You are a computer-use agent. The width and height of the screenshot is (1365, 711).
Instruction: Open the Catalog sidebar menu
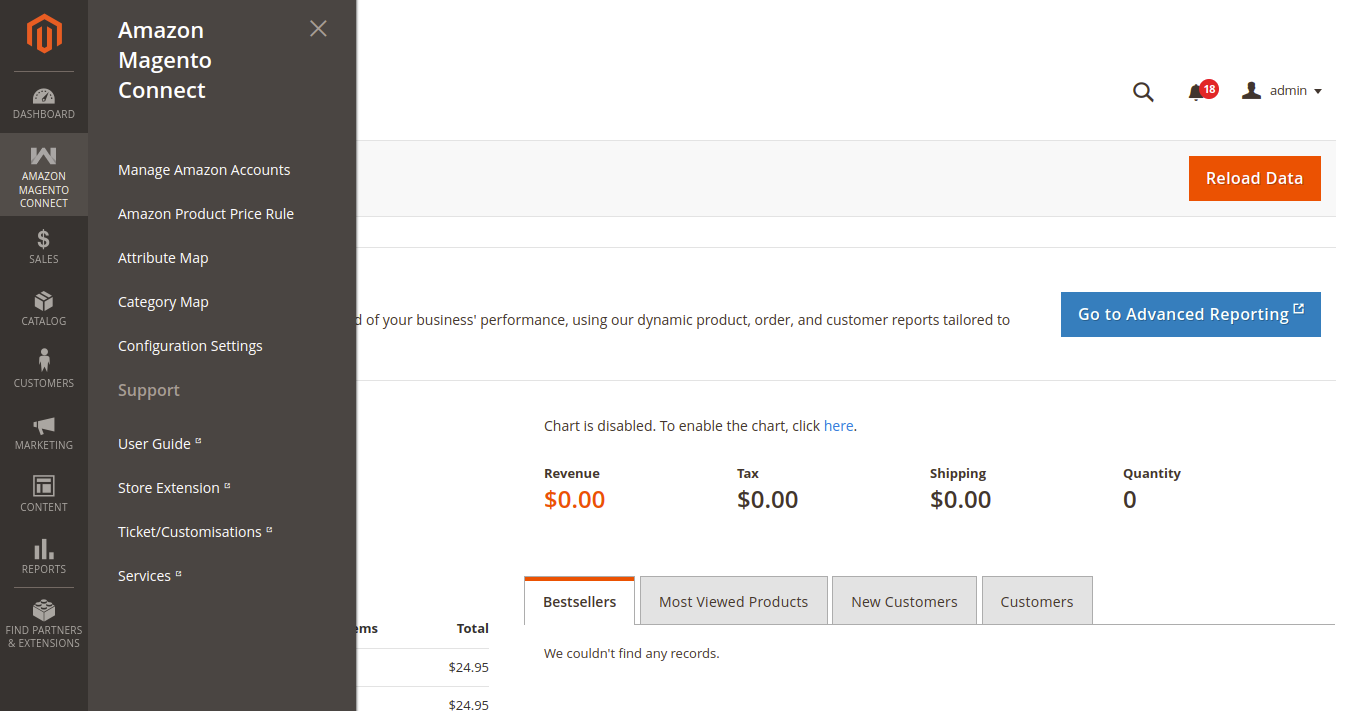[x=44, y=309]
